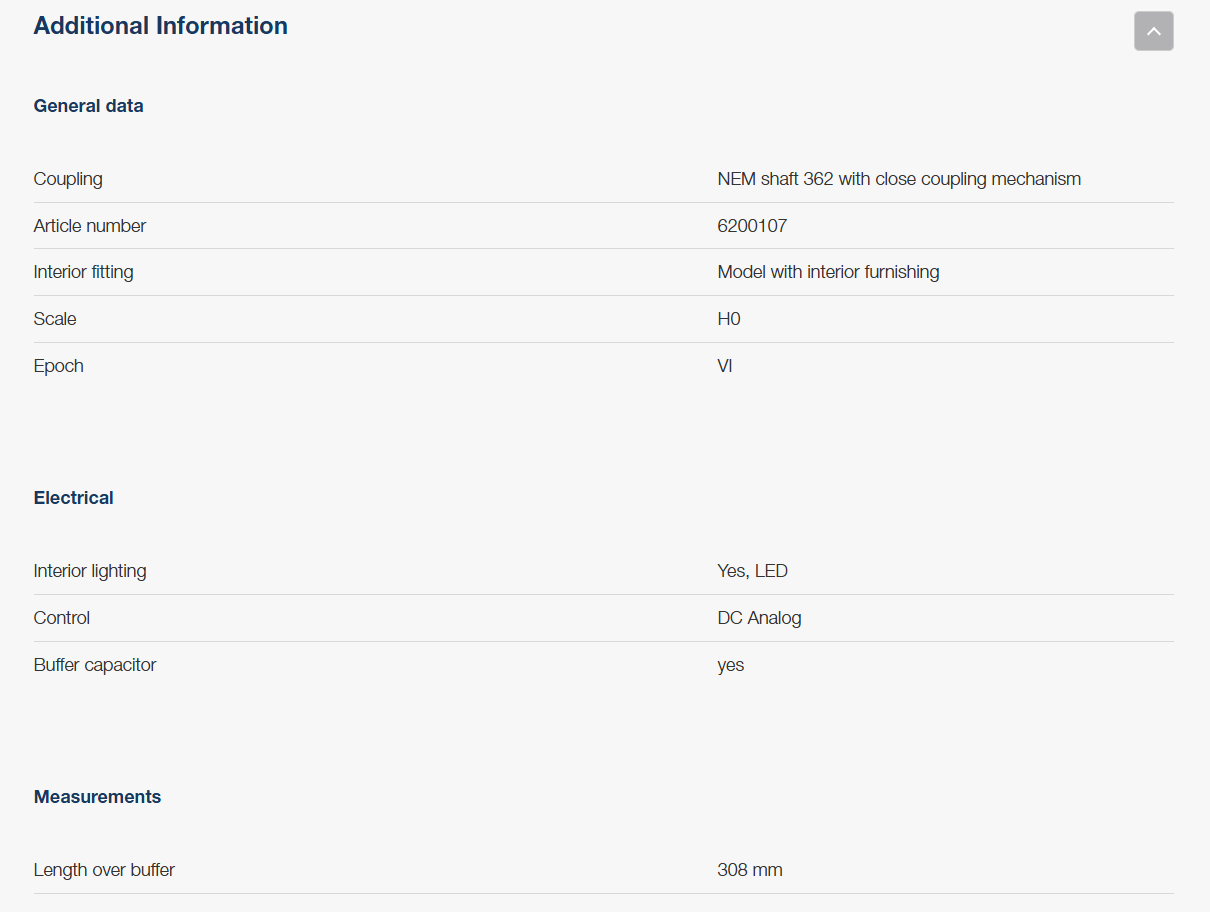Collapse the Additional Information section
Screen dimensions: 1210x912
point(1153,31)
